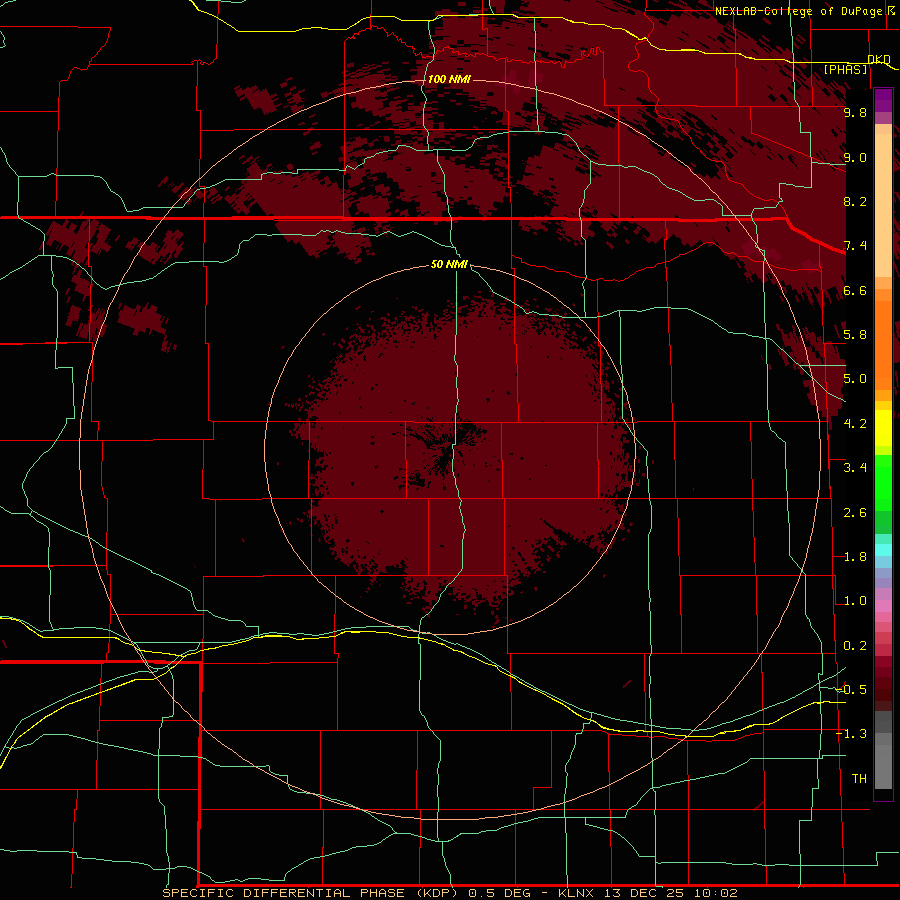Click the Specific Differential Phase (KDP) caption
The image size is (900, 900).
pyautogui.click(x=311, y=893)
